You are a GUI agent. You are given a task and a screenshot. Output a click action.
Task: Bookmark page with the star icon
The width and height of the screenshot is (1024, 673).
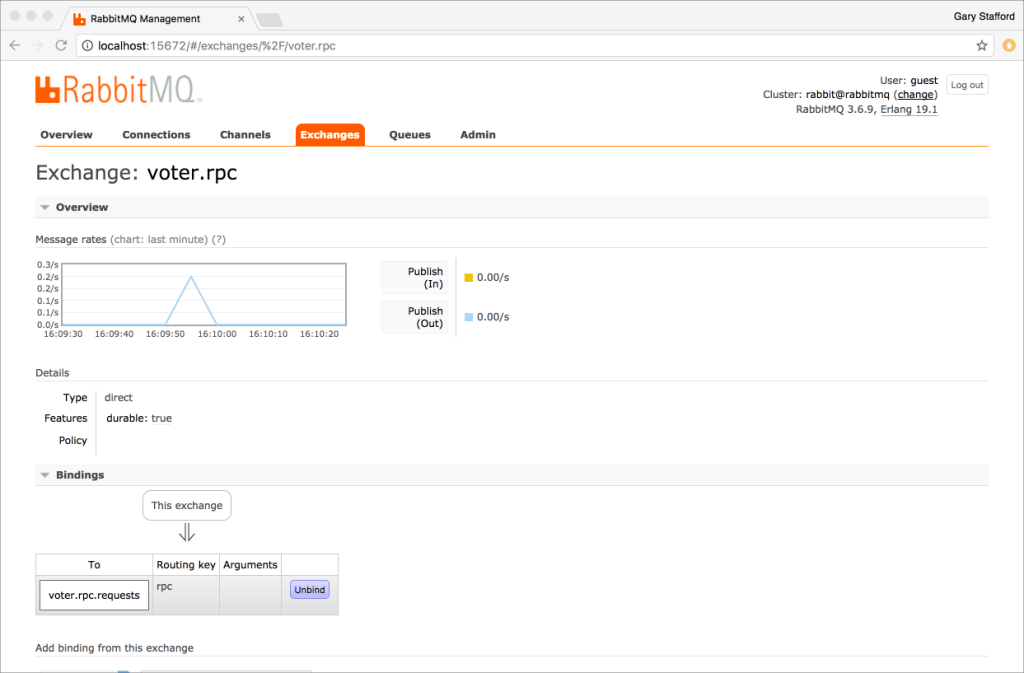[x=982, y=46]
